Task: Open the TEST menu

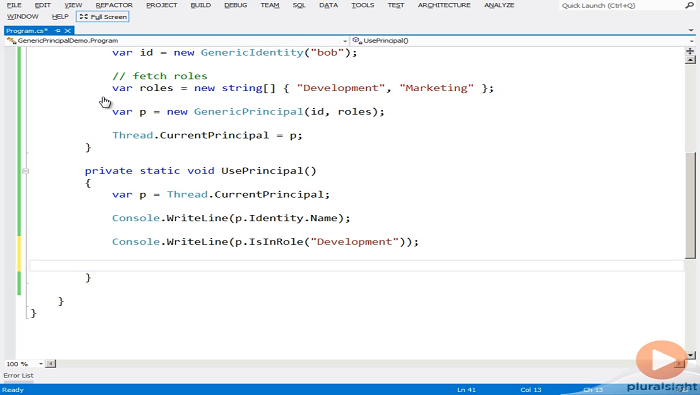Action: tap(396, 5)
